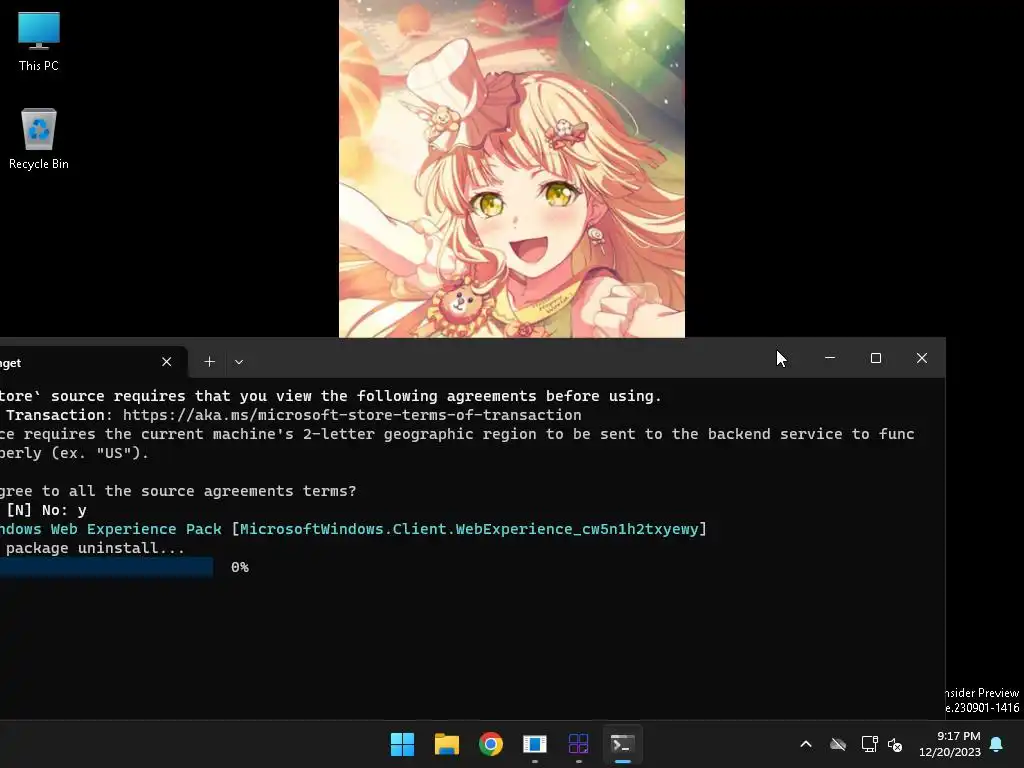1024x768 pixels.
Task: Click the anime girl wallpaper image
Action: click(512, 168)
